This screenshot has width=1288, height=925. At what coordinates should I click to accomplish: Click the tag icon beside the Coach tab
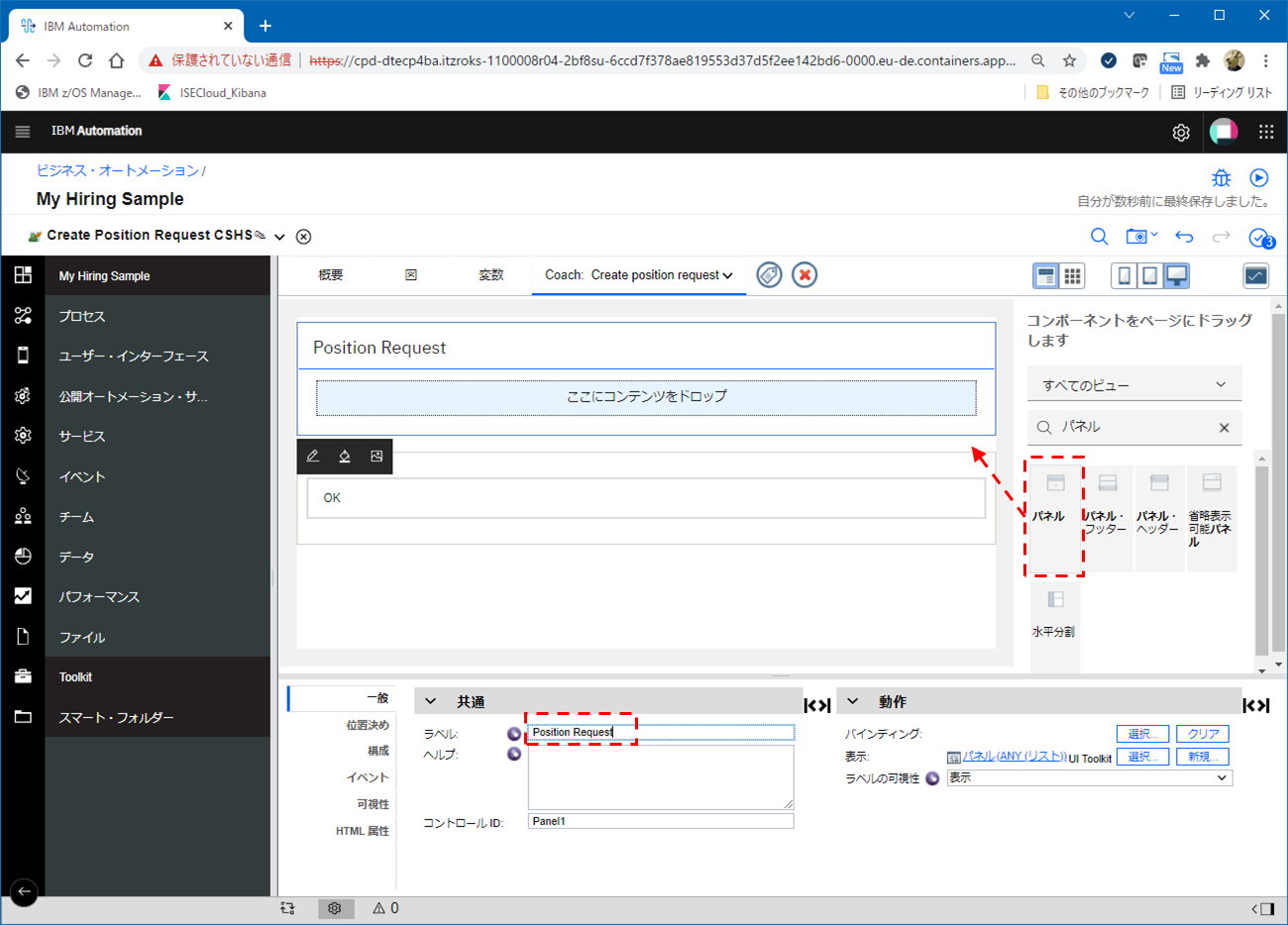(x=769, y=275)
